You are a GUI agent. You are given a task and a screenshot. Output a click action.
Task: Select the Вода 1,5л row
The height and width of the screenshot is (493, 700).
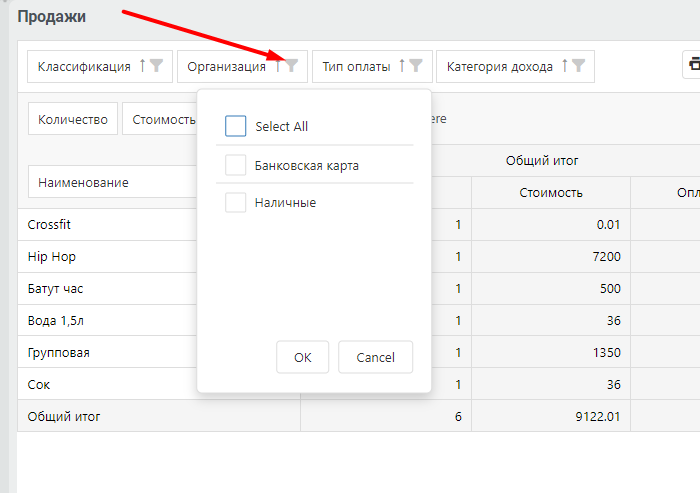(x=107, y=321)
